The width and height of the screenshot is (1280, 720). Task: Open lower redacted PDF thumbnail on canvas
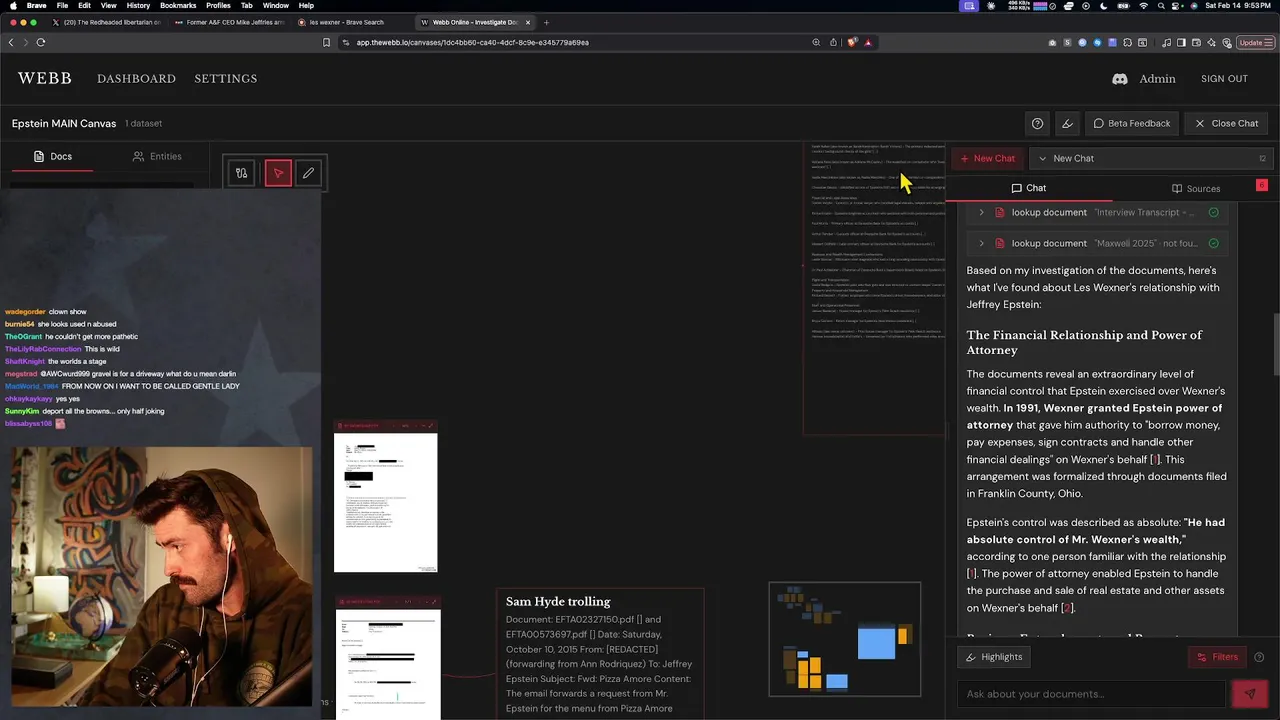pyautogui.click(x=388, y=658)
